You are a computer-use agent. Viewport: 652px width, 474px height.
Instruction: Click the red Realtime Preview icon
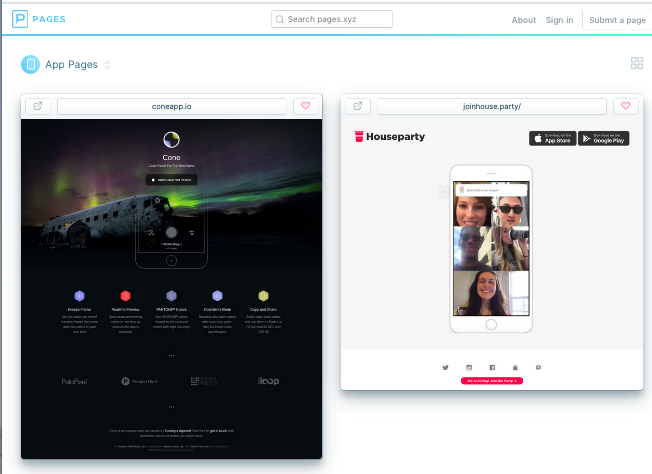point(126,296)
